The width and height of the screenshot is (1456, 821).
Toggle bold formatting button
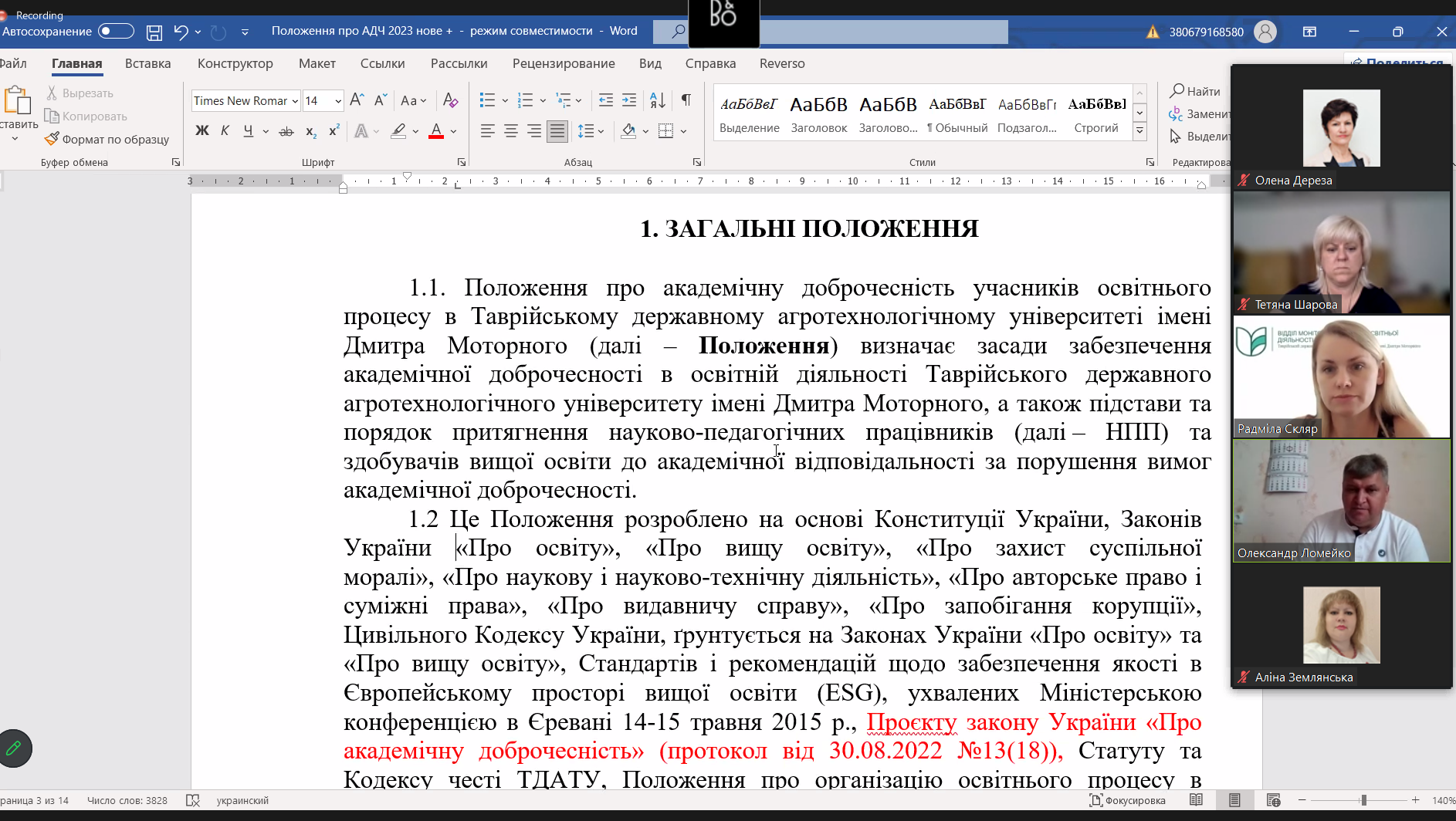tap(202, 131)
